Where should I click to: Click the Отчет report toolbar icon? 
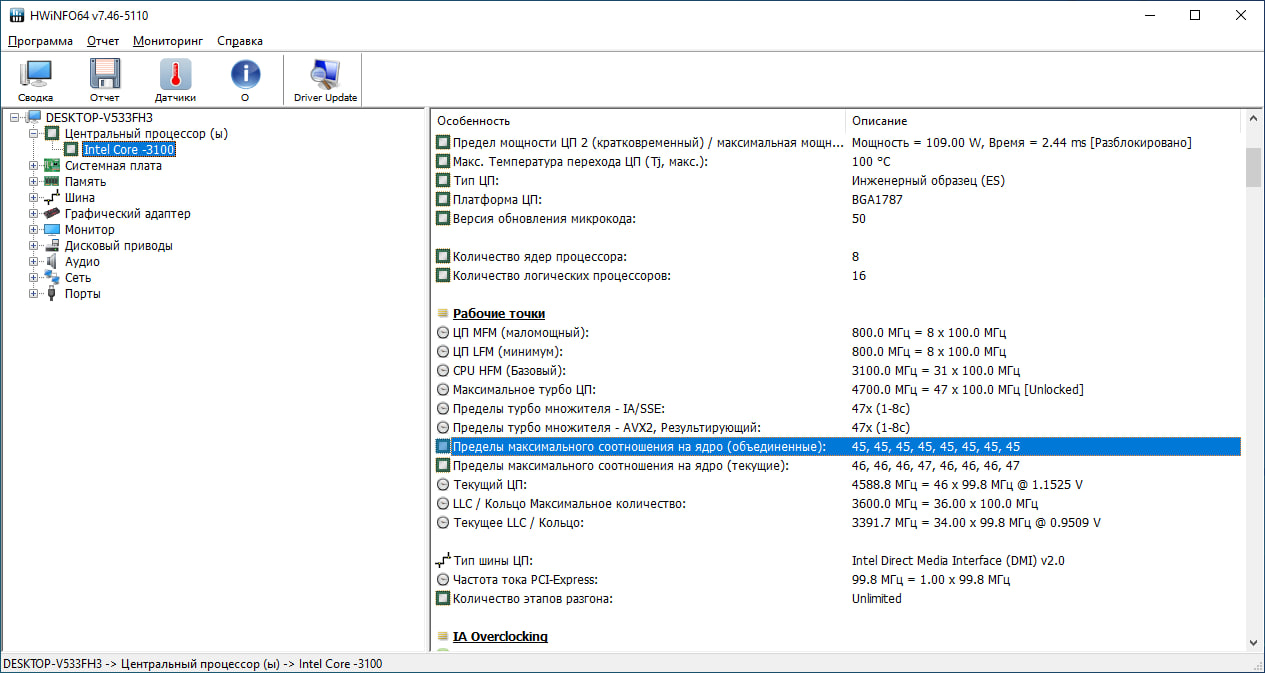104,80
